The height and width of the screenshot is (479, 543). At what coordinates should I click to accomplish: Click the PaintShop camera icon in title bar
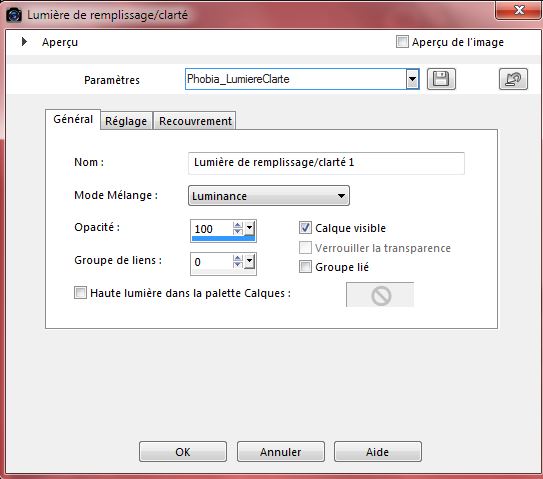pos(14,15)
